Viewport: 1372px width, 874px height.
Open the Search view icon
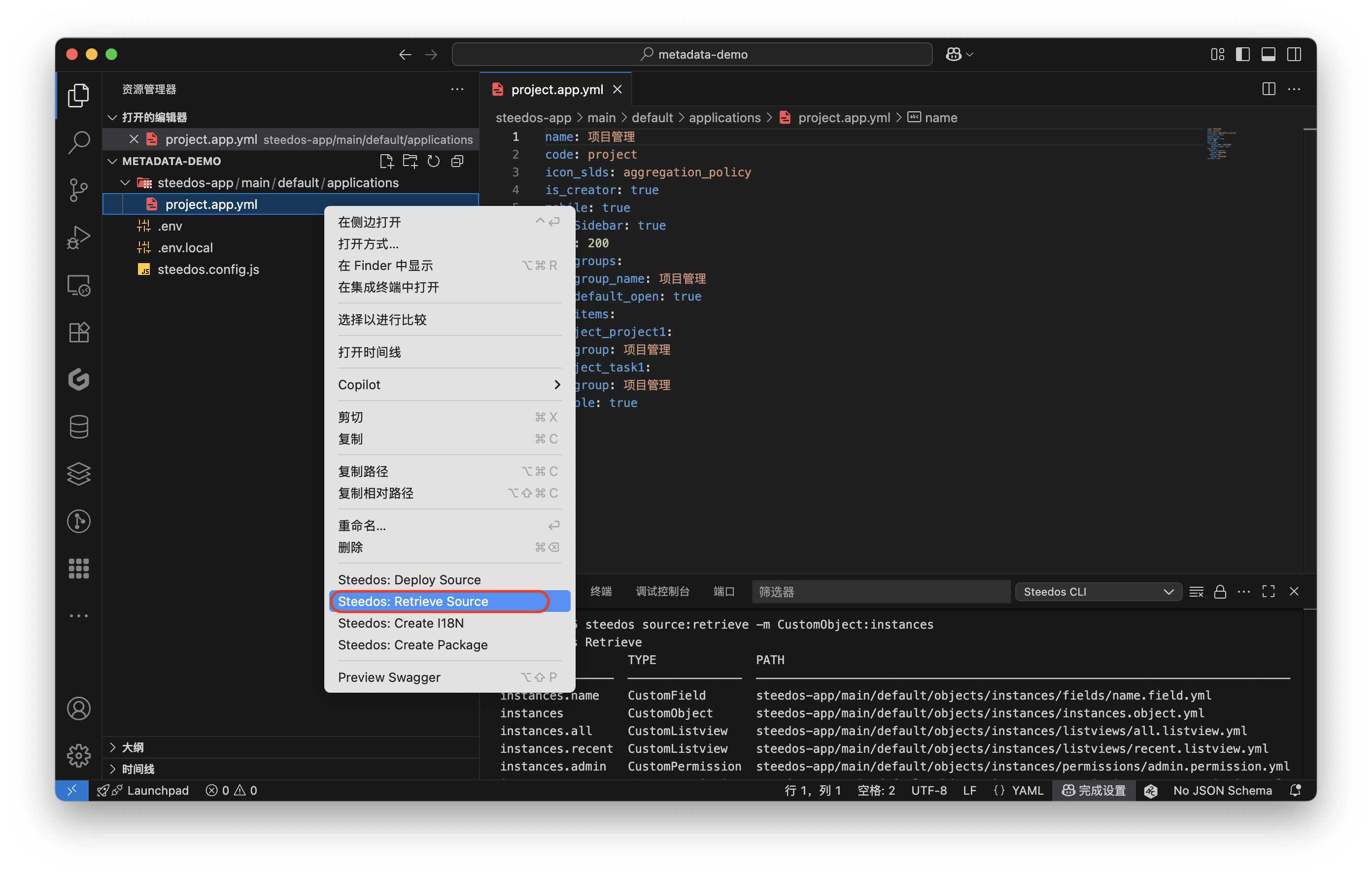click(79, 142)
